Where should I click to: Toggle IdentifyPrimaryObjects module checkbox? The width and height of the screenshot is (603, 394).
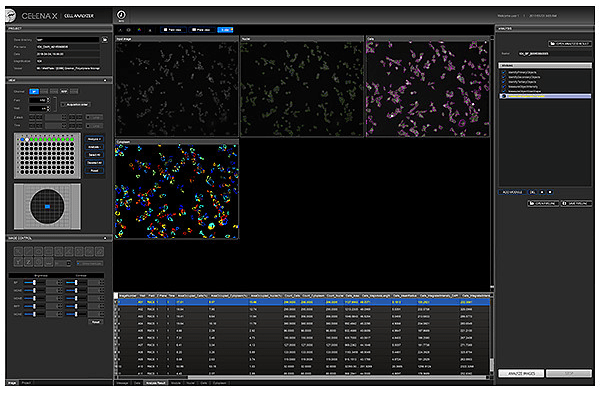(x=503, y=72)
